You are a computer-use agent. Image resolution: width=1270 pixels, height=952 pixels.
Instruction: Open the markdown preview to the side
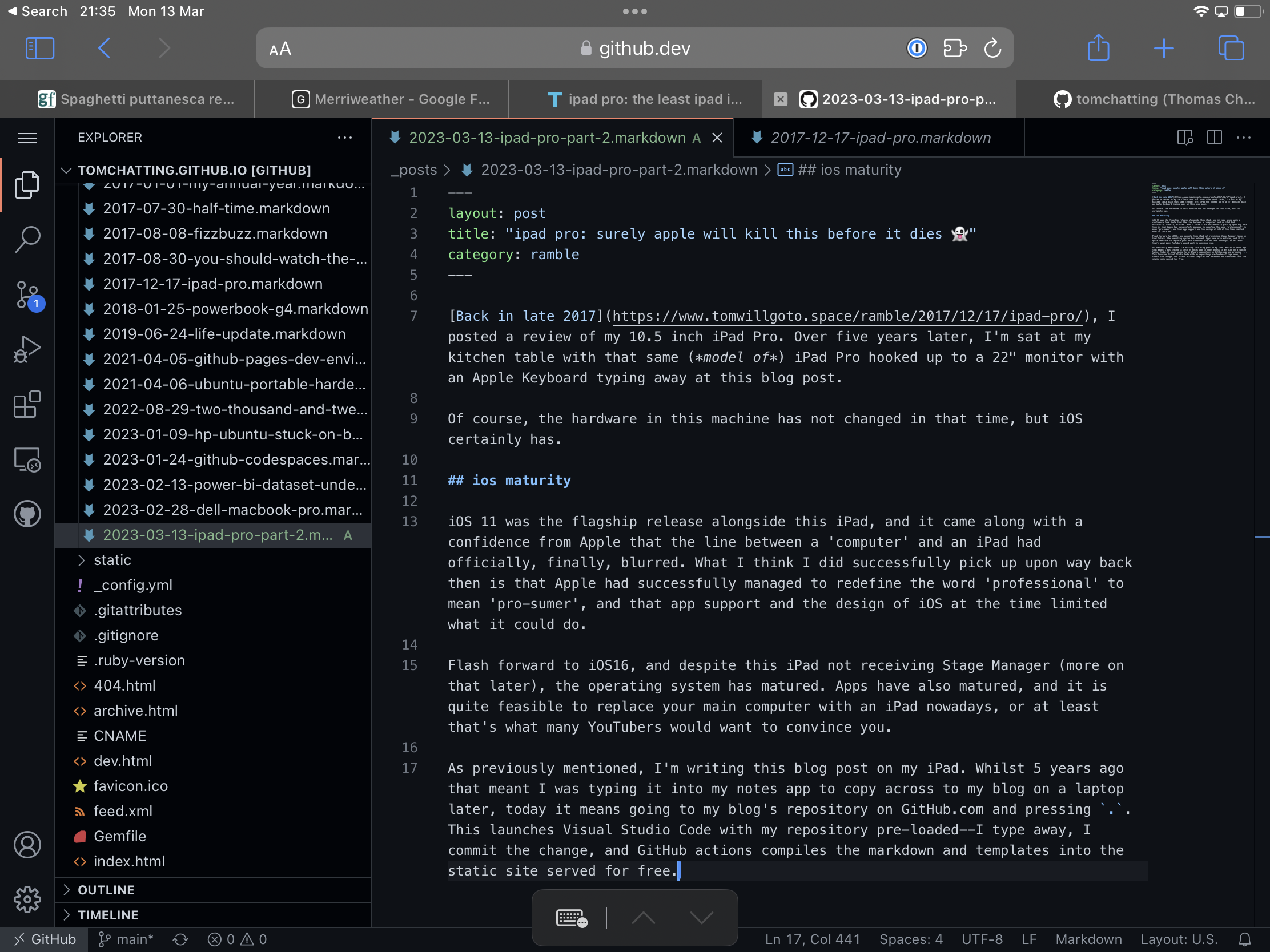point(1185,138)
